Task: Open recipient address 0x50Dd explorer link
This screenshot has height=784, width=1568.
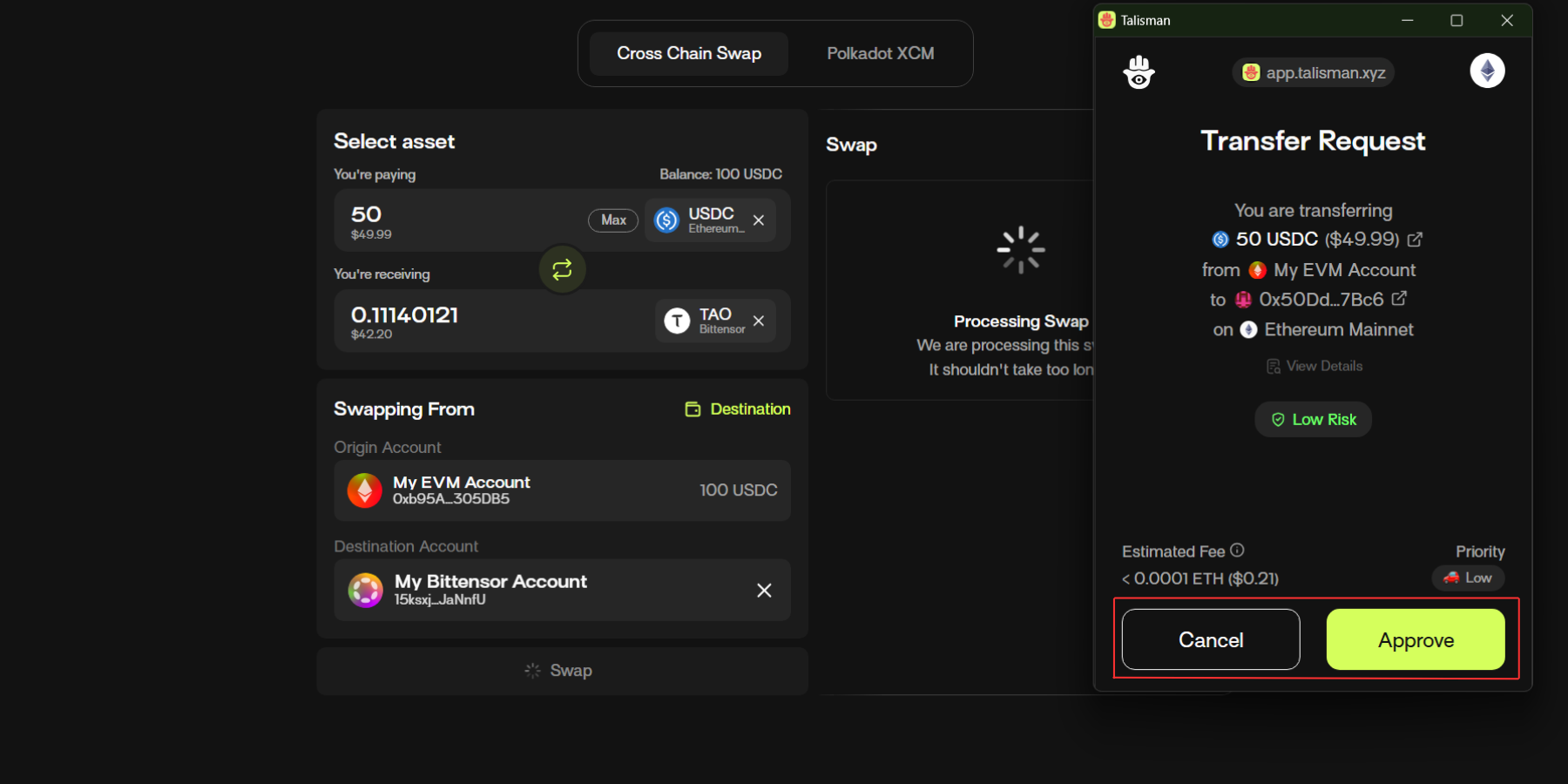Action: (1399, 299)
